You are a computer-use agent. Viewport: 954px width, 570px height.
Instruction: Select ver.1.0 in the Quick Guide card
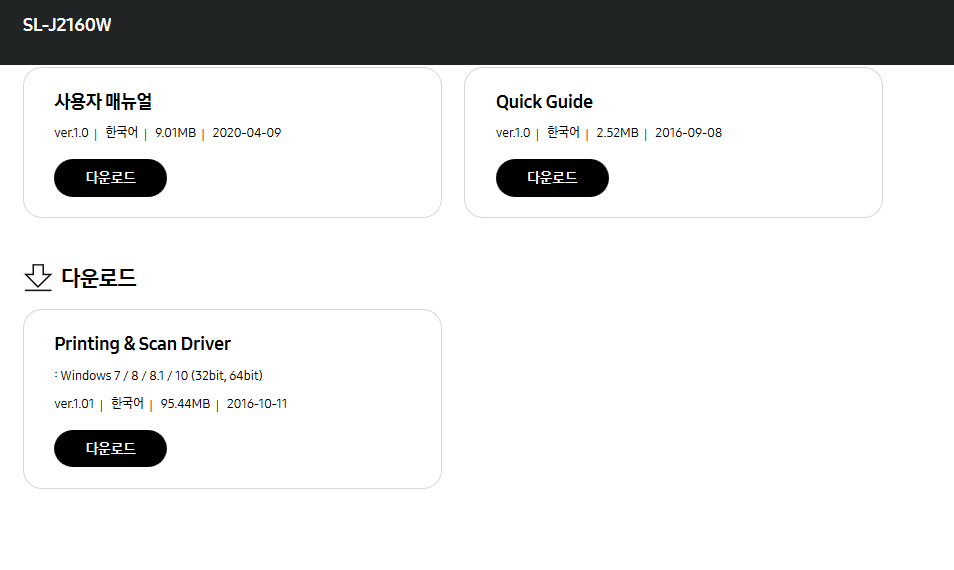click(513, 133)
